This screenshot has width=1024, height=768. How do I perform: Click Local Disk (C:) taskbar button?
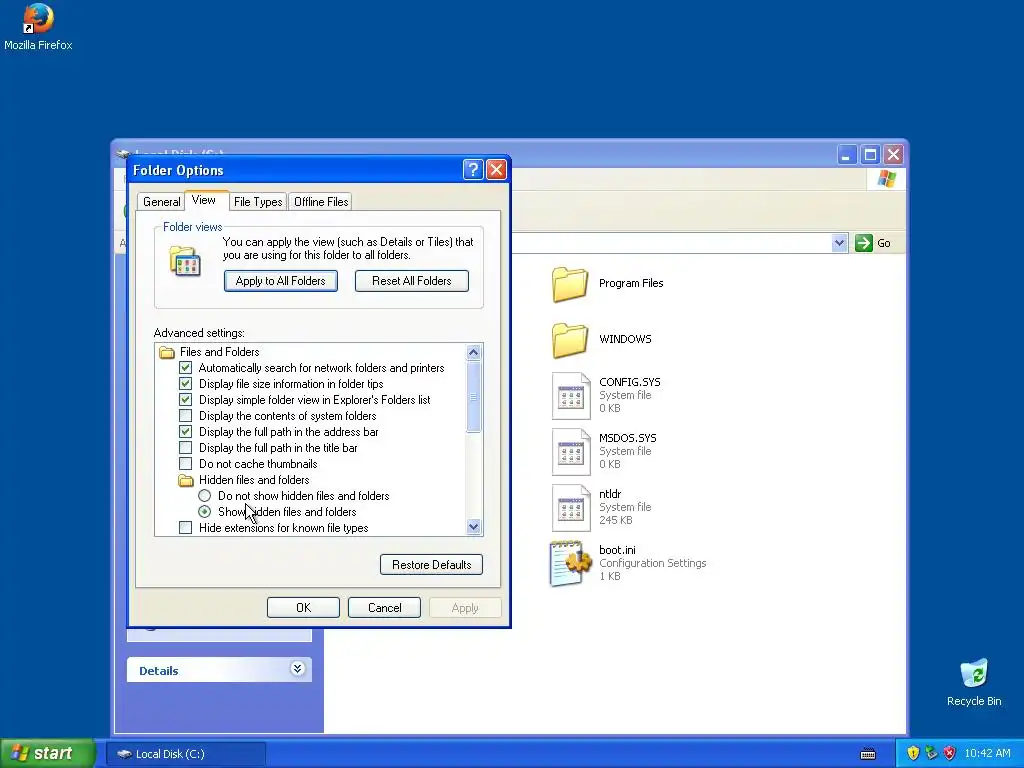click(186, 754)
